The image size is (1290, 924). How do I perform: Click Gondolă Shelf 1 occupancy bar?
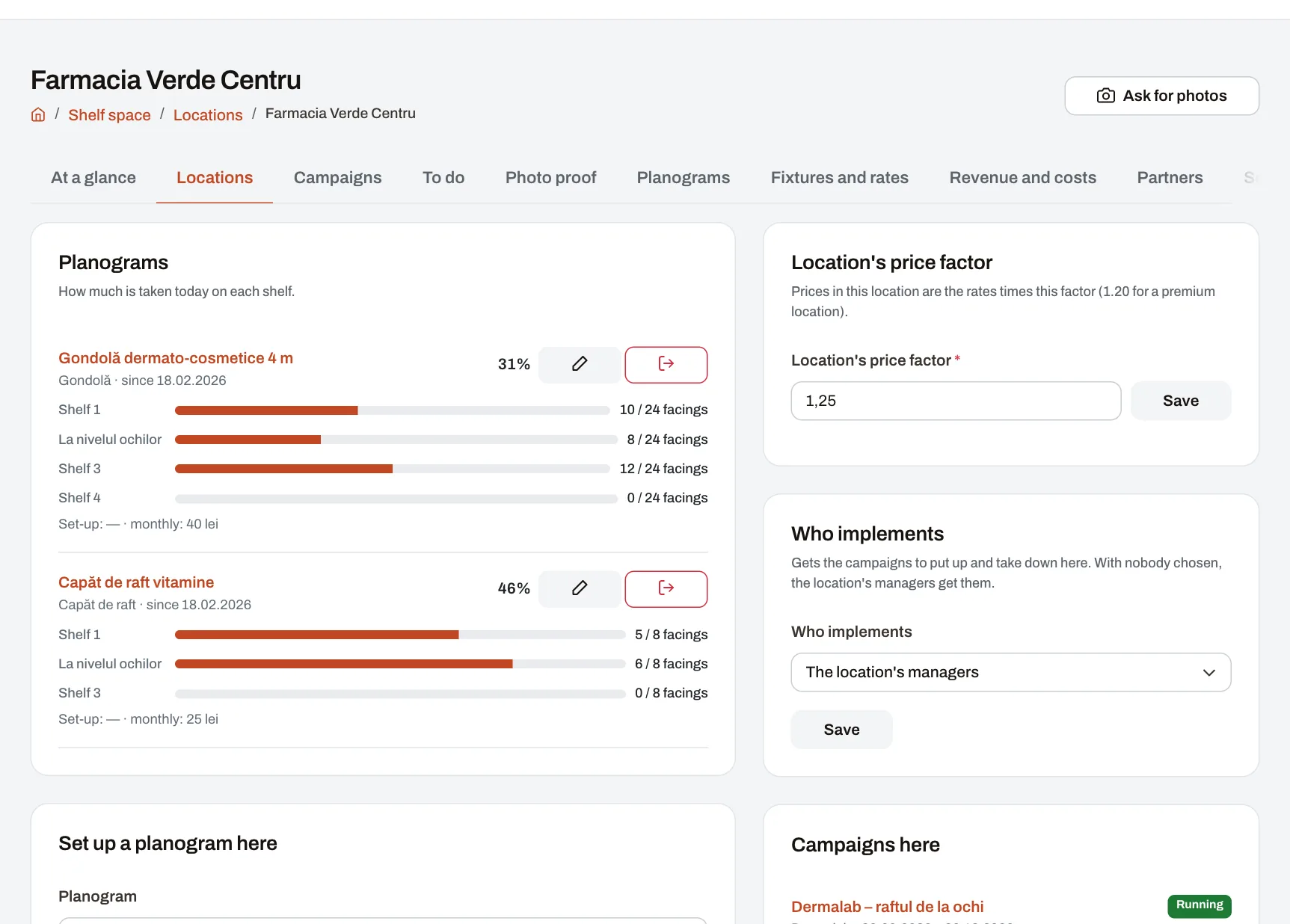click(392, 410)
